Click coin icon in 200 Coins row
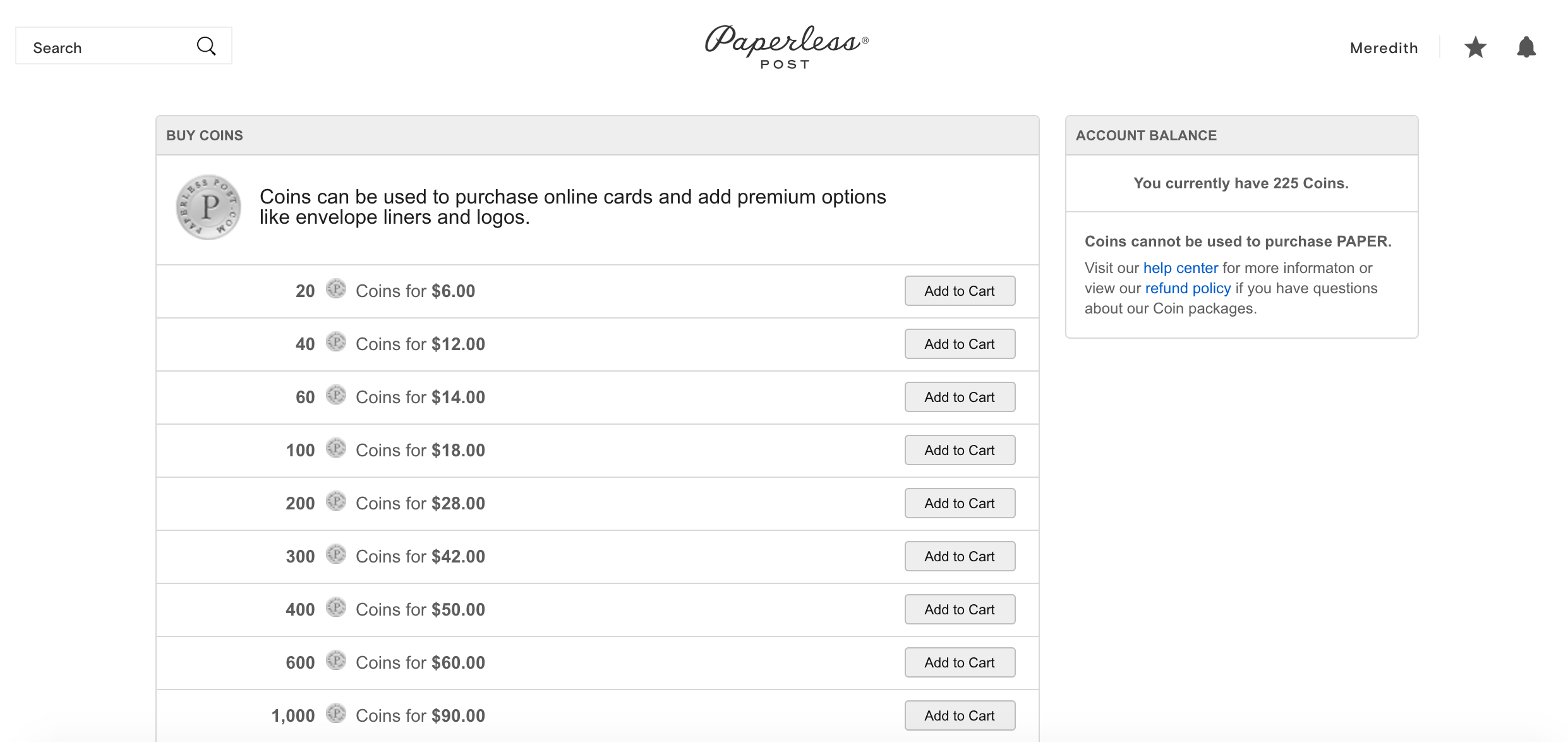Screen dimensions: 1568x742 coord(336,502)
